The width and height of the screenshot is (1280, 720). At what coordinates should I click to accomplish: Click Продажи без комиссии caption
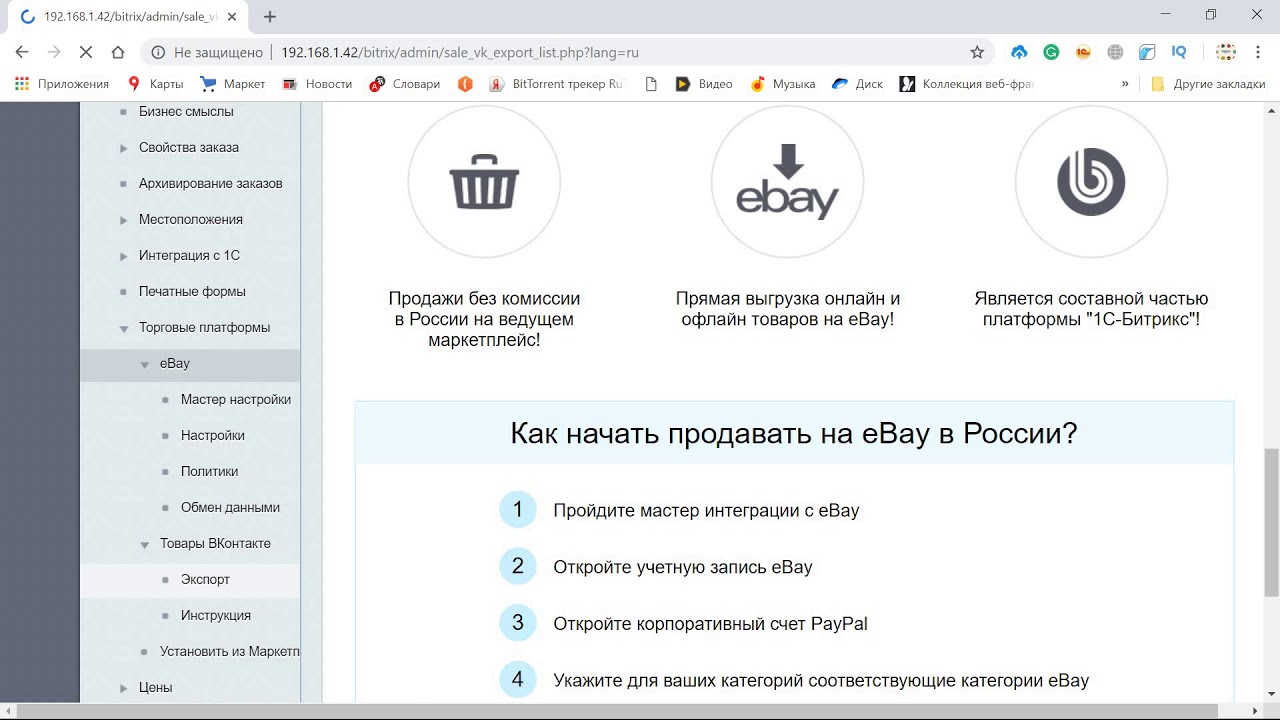[484, 319]
